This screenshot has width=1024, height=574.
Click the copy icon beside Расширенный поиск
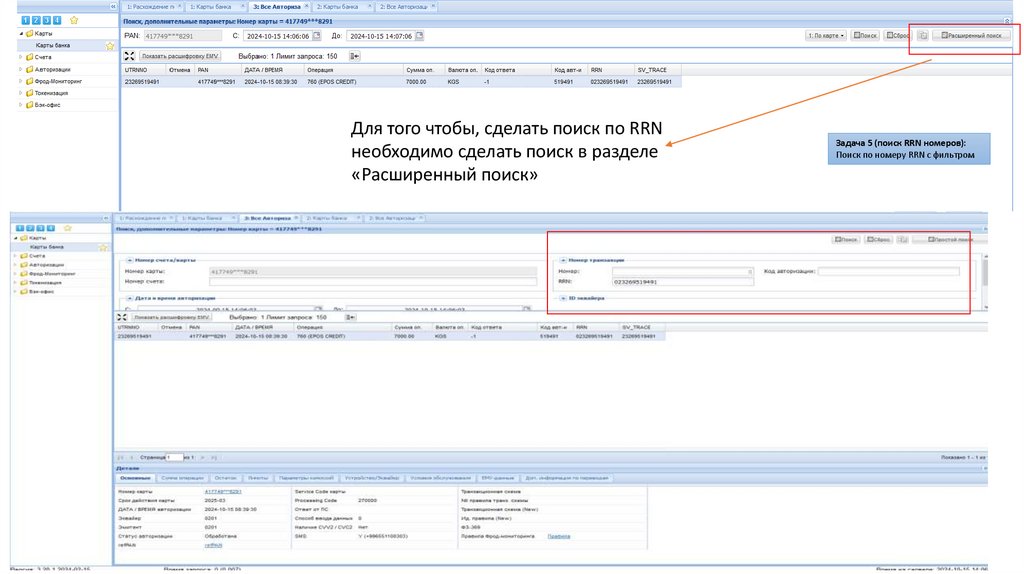coord(922,35)
